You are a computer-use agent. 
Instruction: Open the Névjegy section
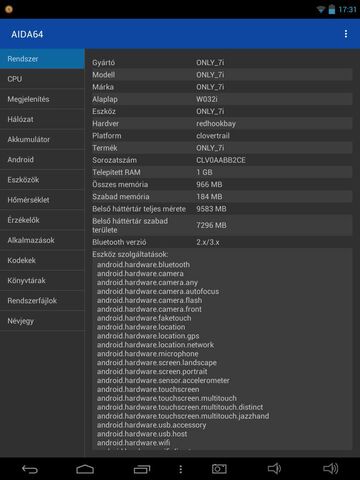click(x=42, y=321)
